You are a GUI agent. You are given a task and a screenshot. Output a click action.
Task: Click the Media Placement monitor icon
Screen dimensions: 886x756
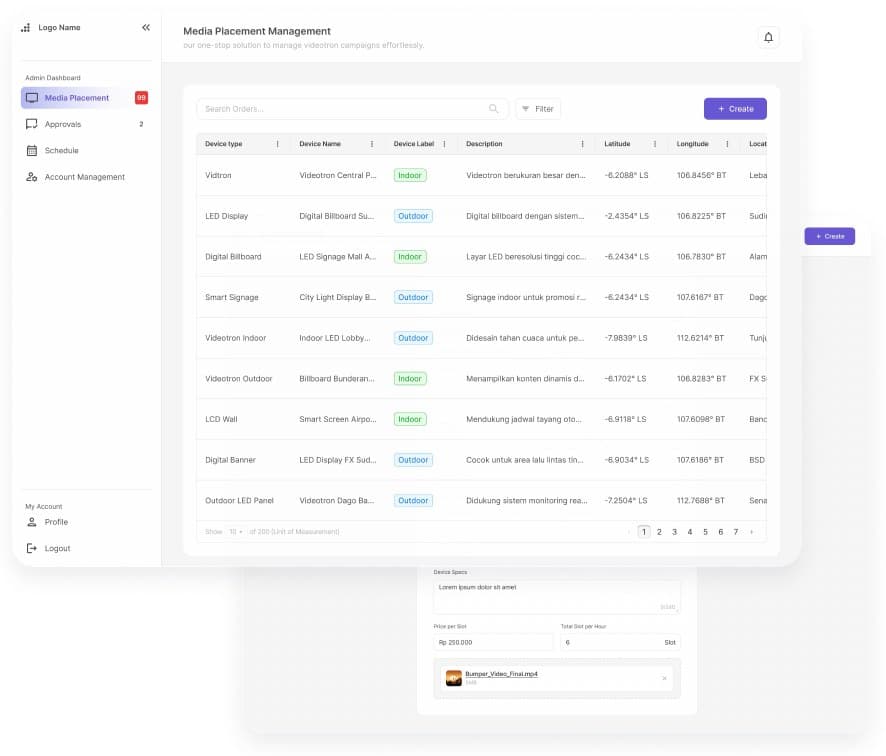click(x=32, y=98)
